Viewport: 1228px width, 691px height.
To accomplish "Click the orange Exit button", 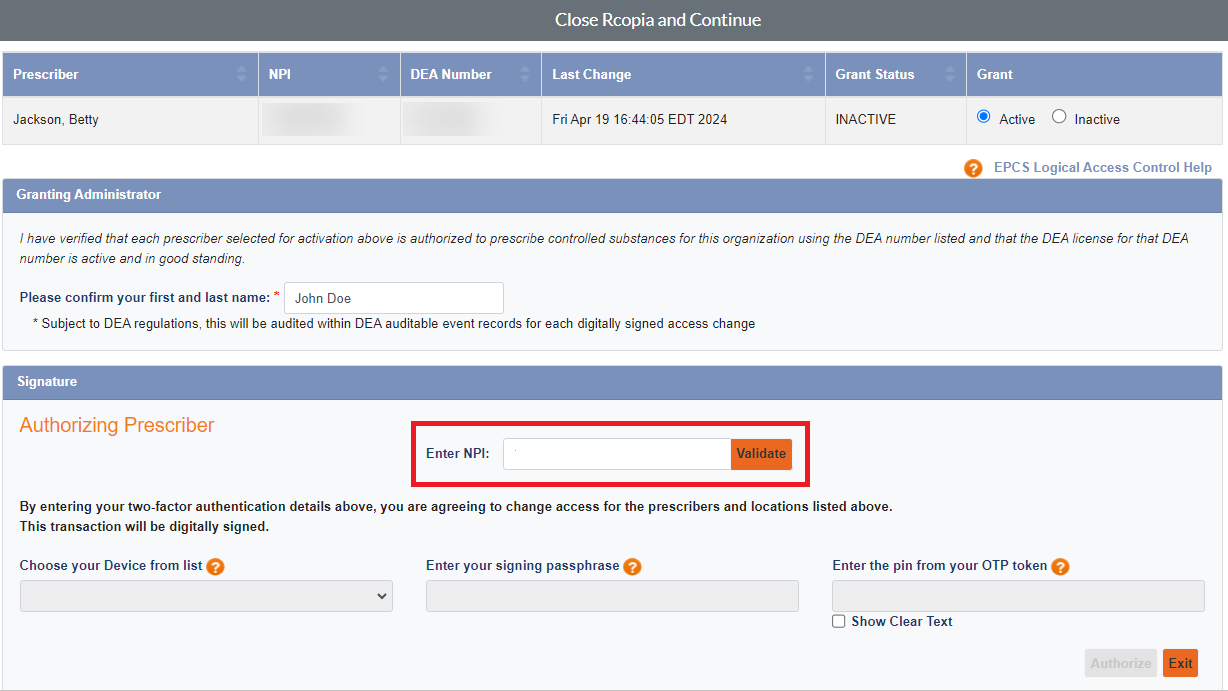I will tap(1180, 663).
